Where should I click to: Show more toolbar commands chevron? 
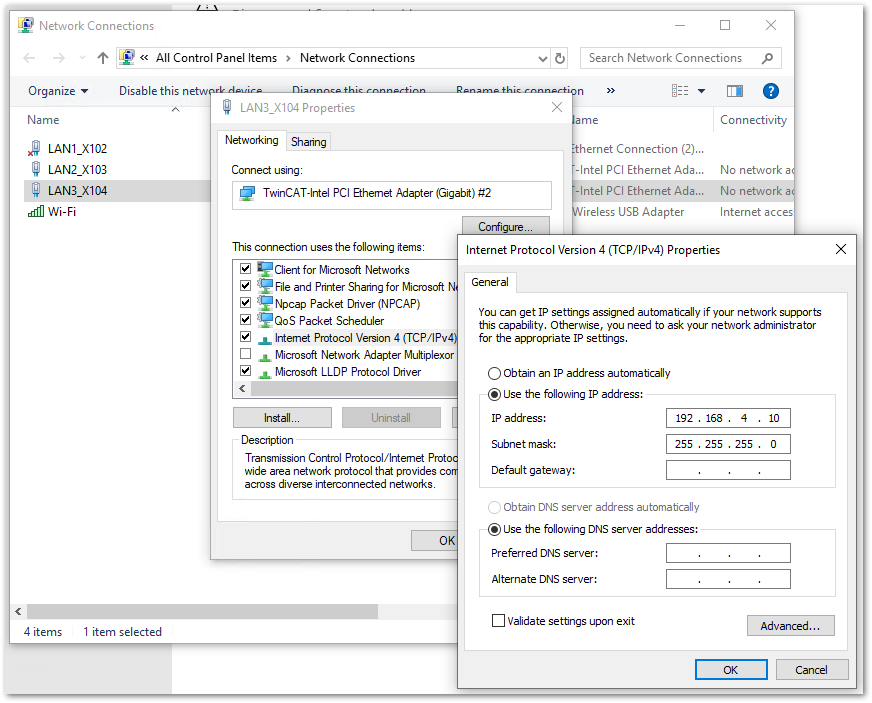pyautogui.click(x=611, y=91)
